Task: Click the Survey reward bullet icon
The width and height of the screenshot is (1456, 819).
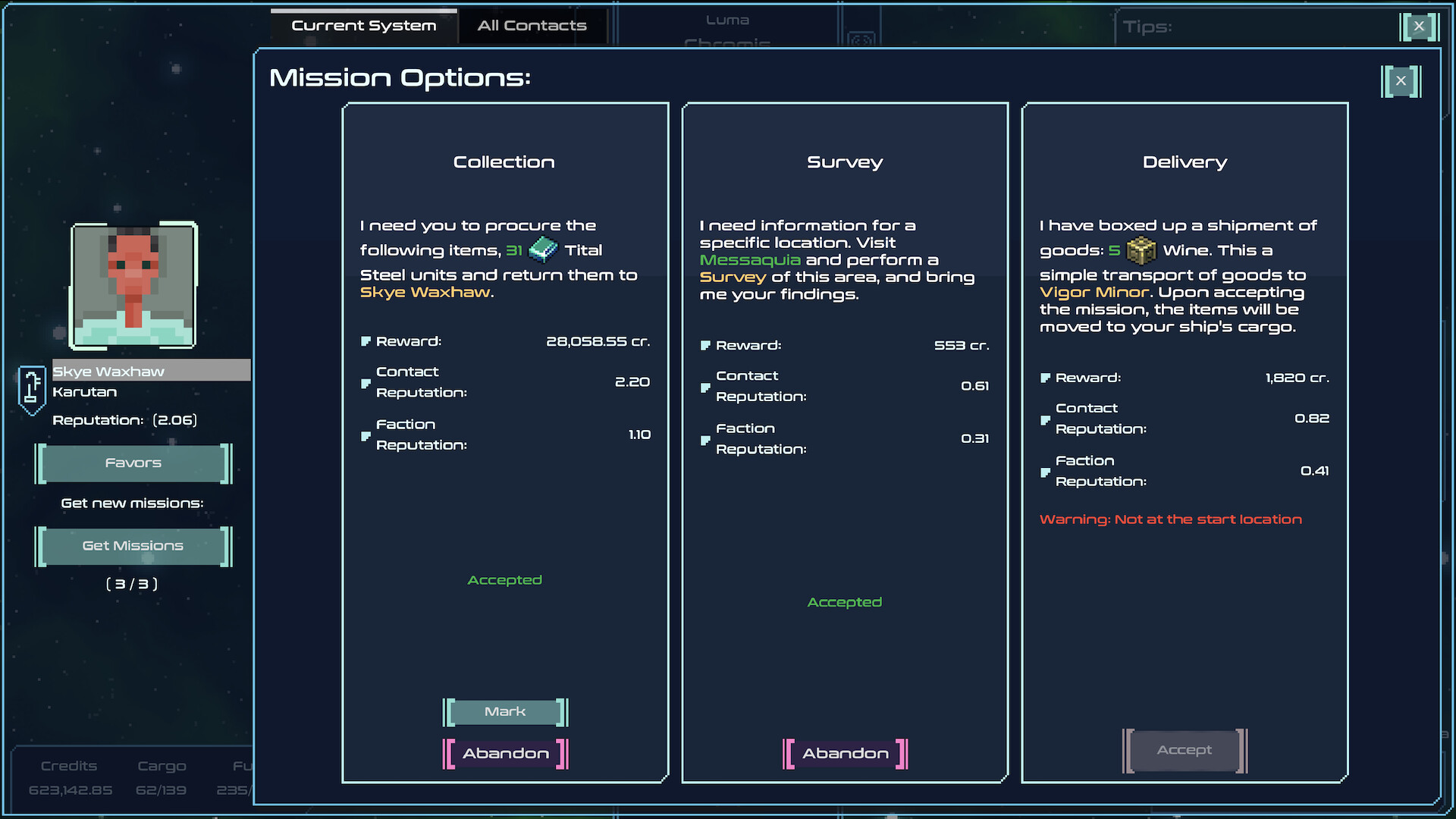Action: (x=705, y=346)
